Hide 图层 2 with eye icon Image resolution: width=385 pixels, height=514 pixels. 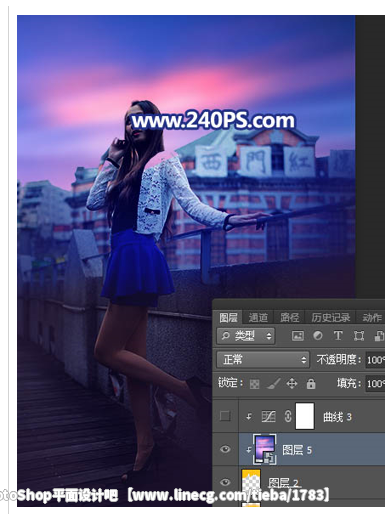pos(225,482)
